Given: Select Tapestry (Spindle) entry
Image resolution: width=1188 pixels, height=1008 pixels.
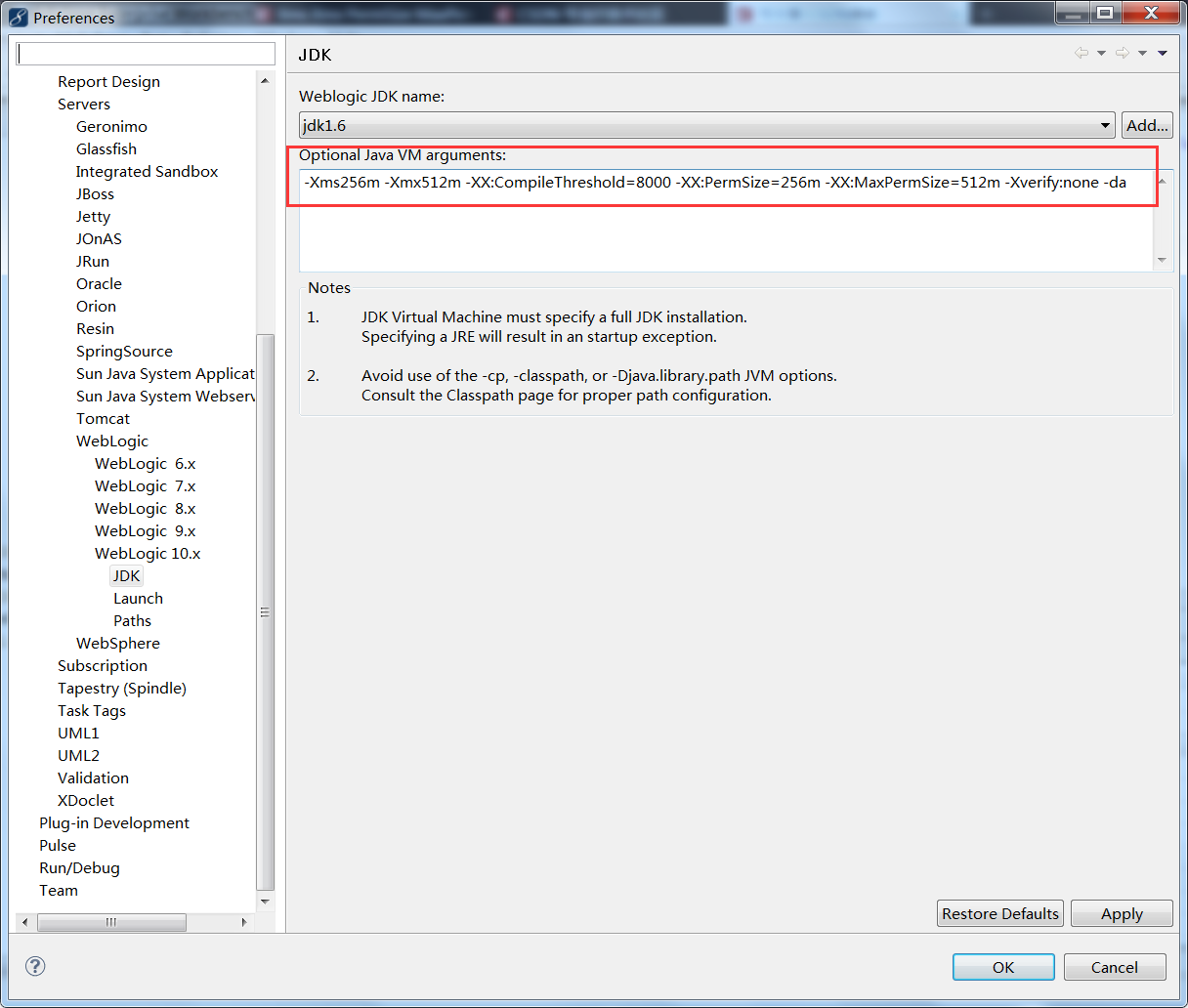Looking at the screenshot, I should (122, 689).
